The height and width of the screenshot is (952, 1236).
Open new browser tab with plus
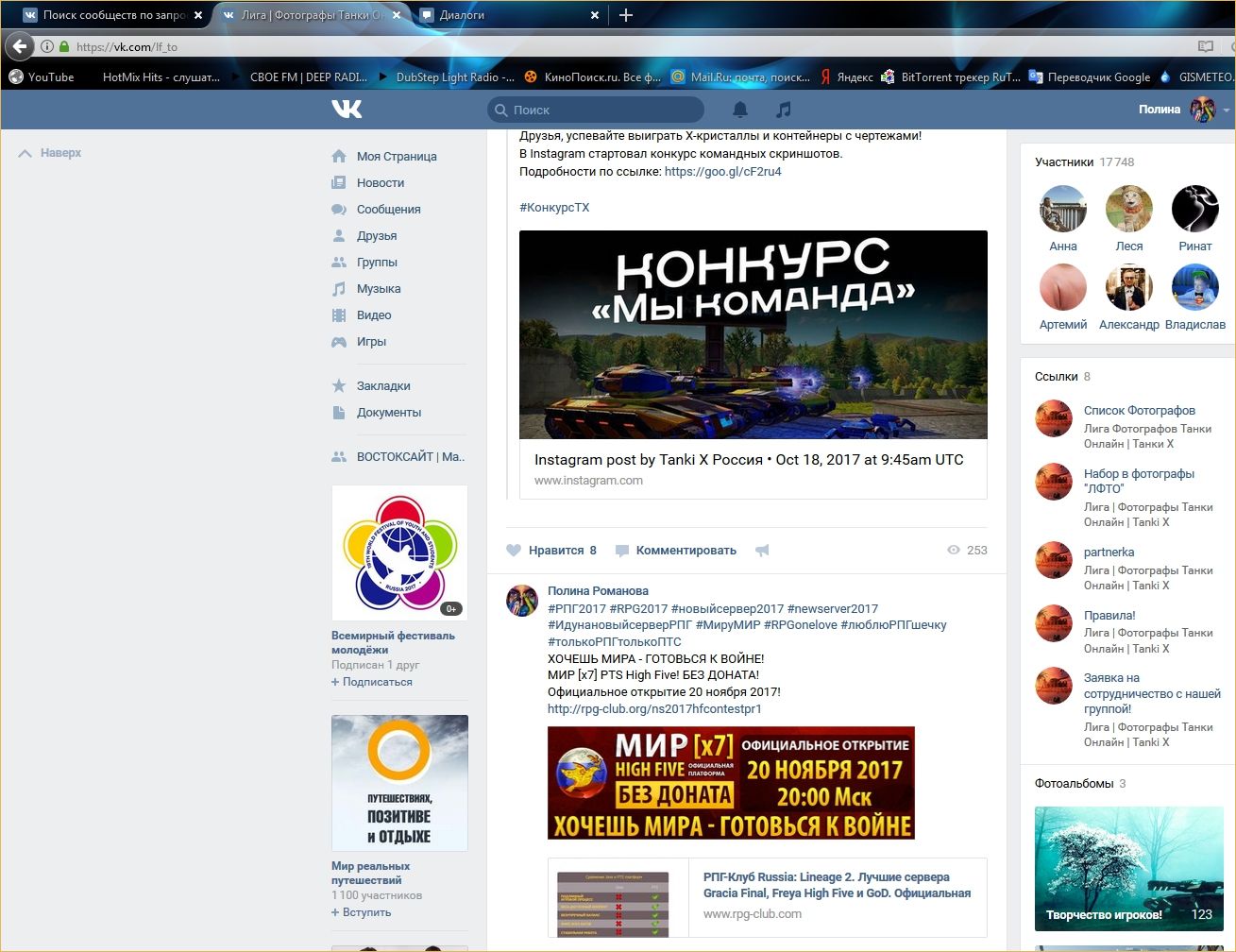point(626,15)
